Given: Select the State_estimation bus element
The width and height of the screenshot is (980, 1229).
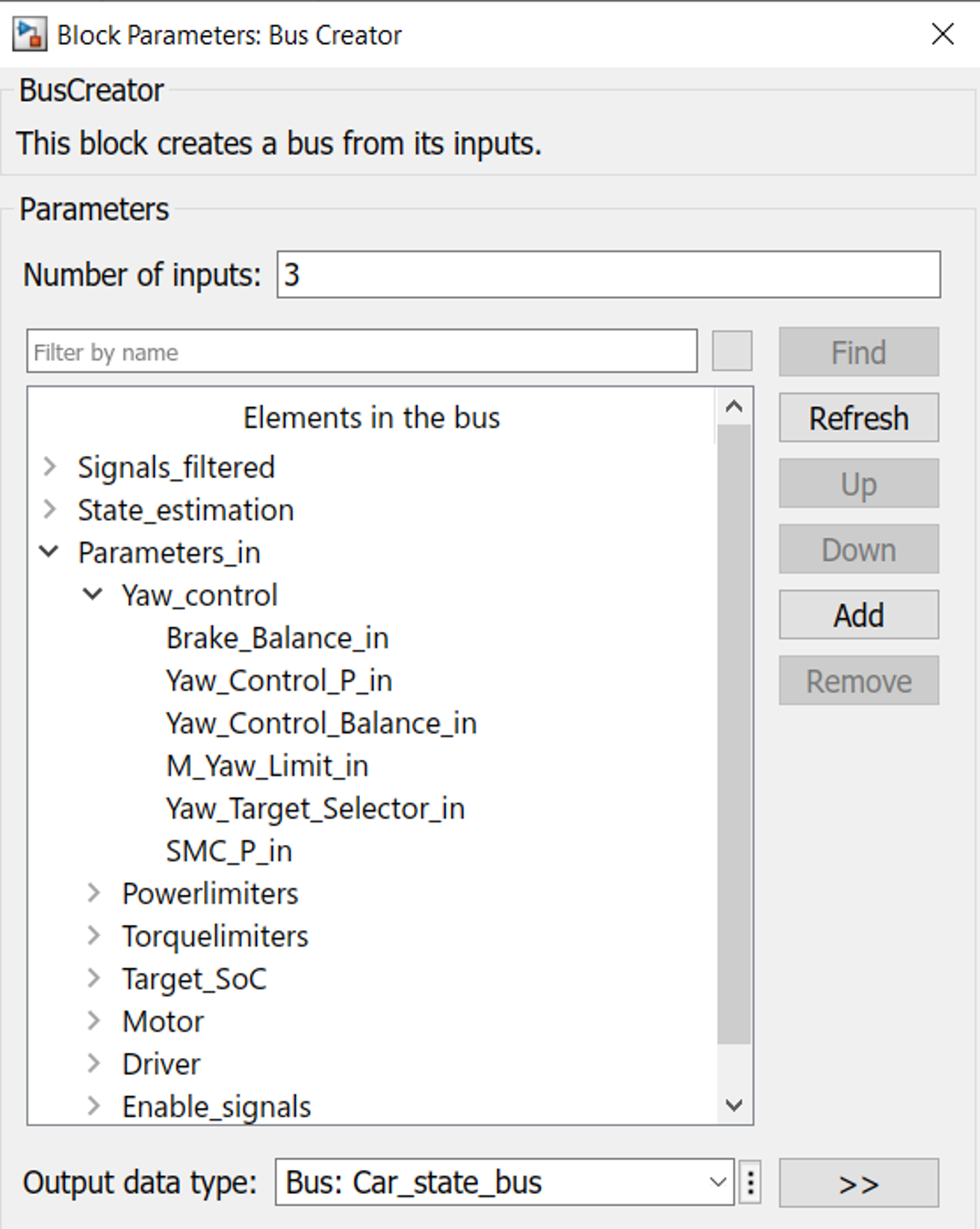Looking at the screenshot, I should [186, 510].
